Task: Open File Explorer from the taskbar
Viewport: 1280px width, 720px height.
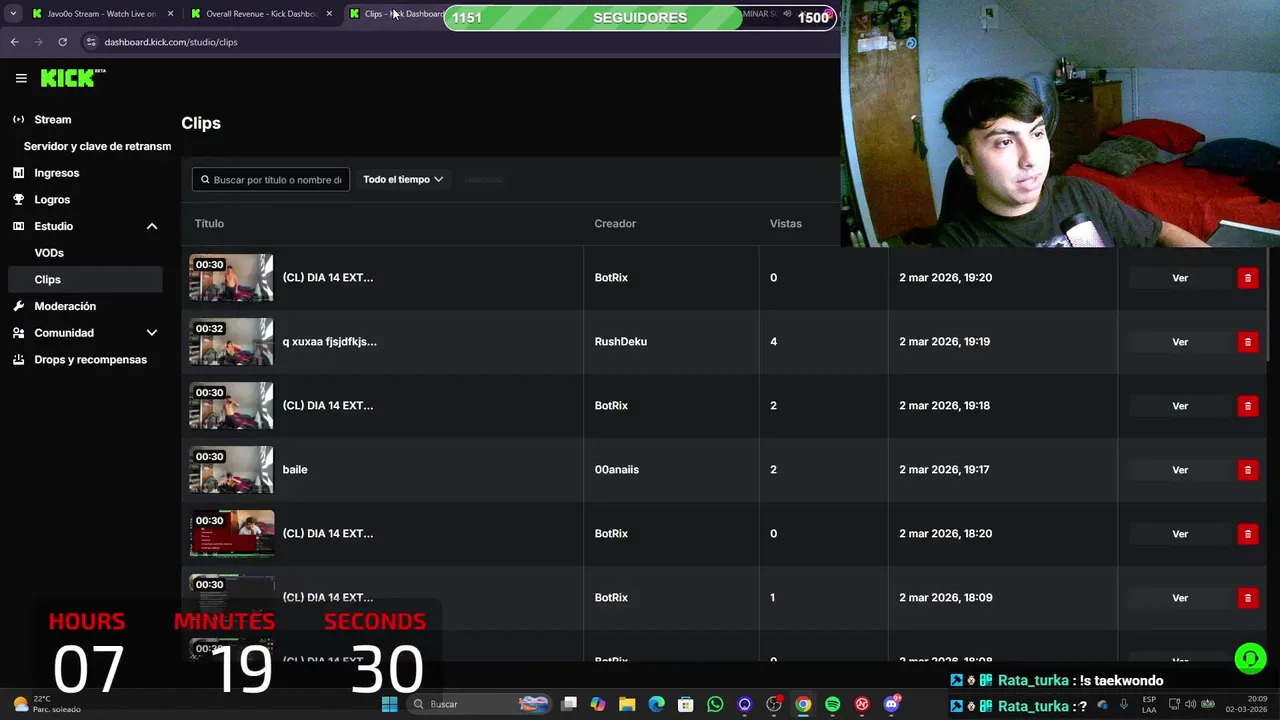Action: pos(626,704)
